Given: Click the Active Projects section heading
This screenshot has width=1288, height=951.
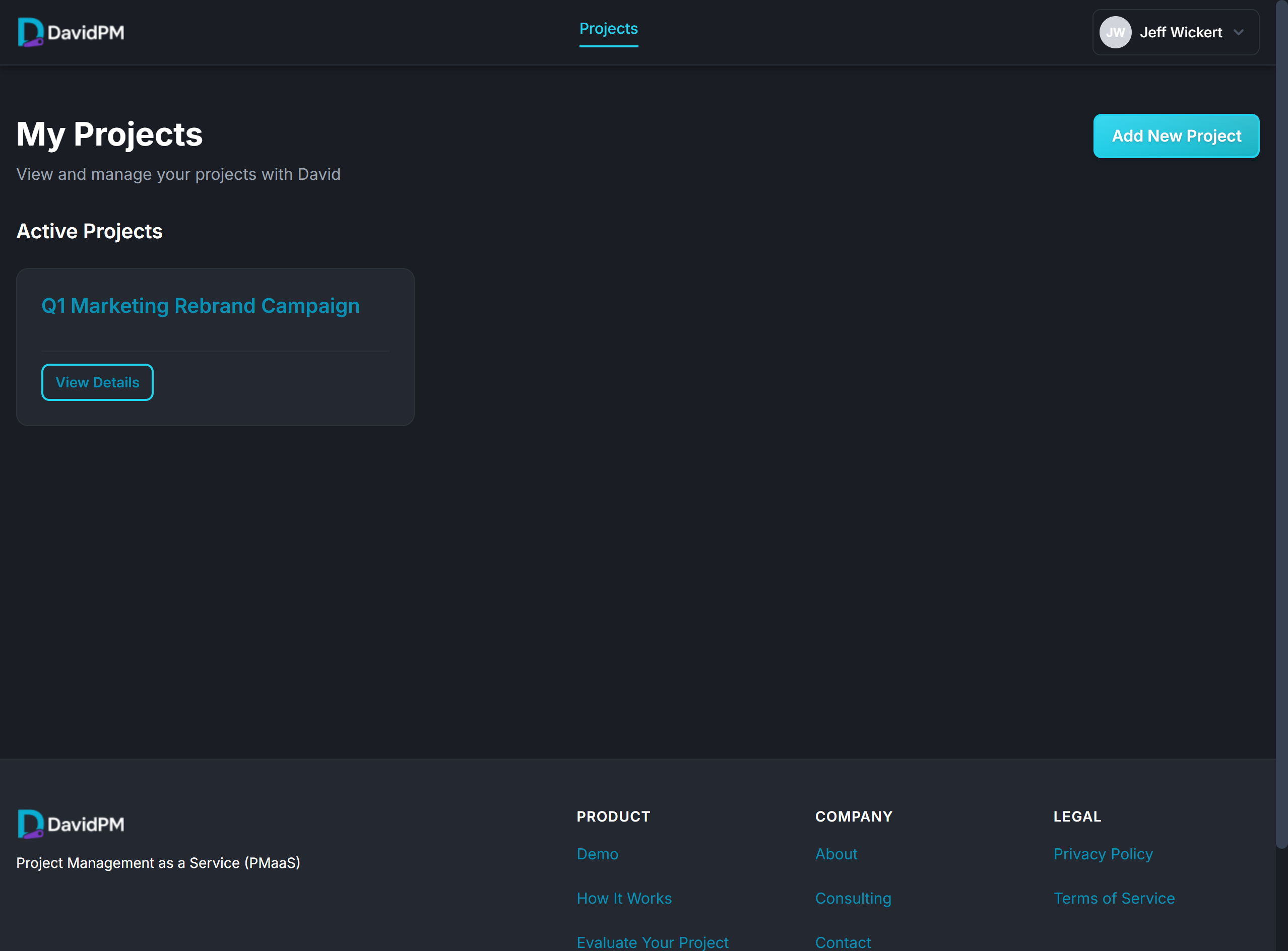Looking at the screenshot, I should (x=89, y=231).
